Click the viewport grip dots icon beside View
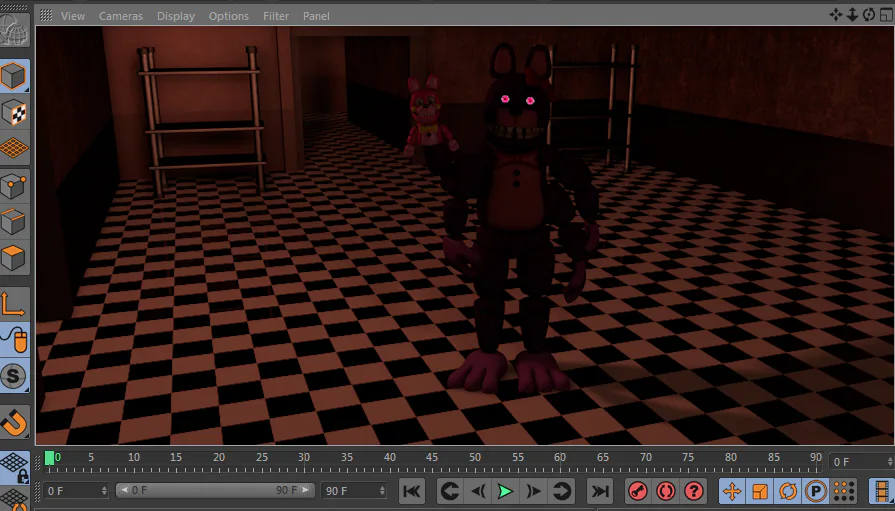The height and width of the screenshot is (511, 895). point(46,15)
